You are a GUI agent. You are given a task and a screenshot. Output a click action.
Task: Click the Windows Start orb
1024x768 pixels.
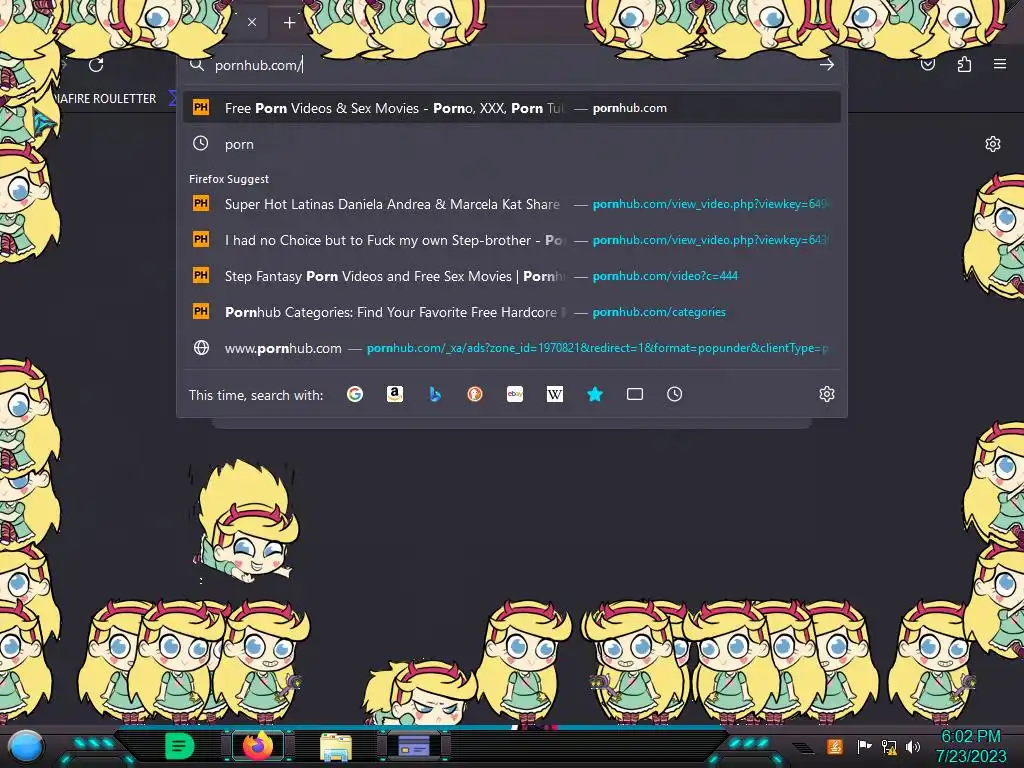coord(25,746)
